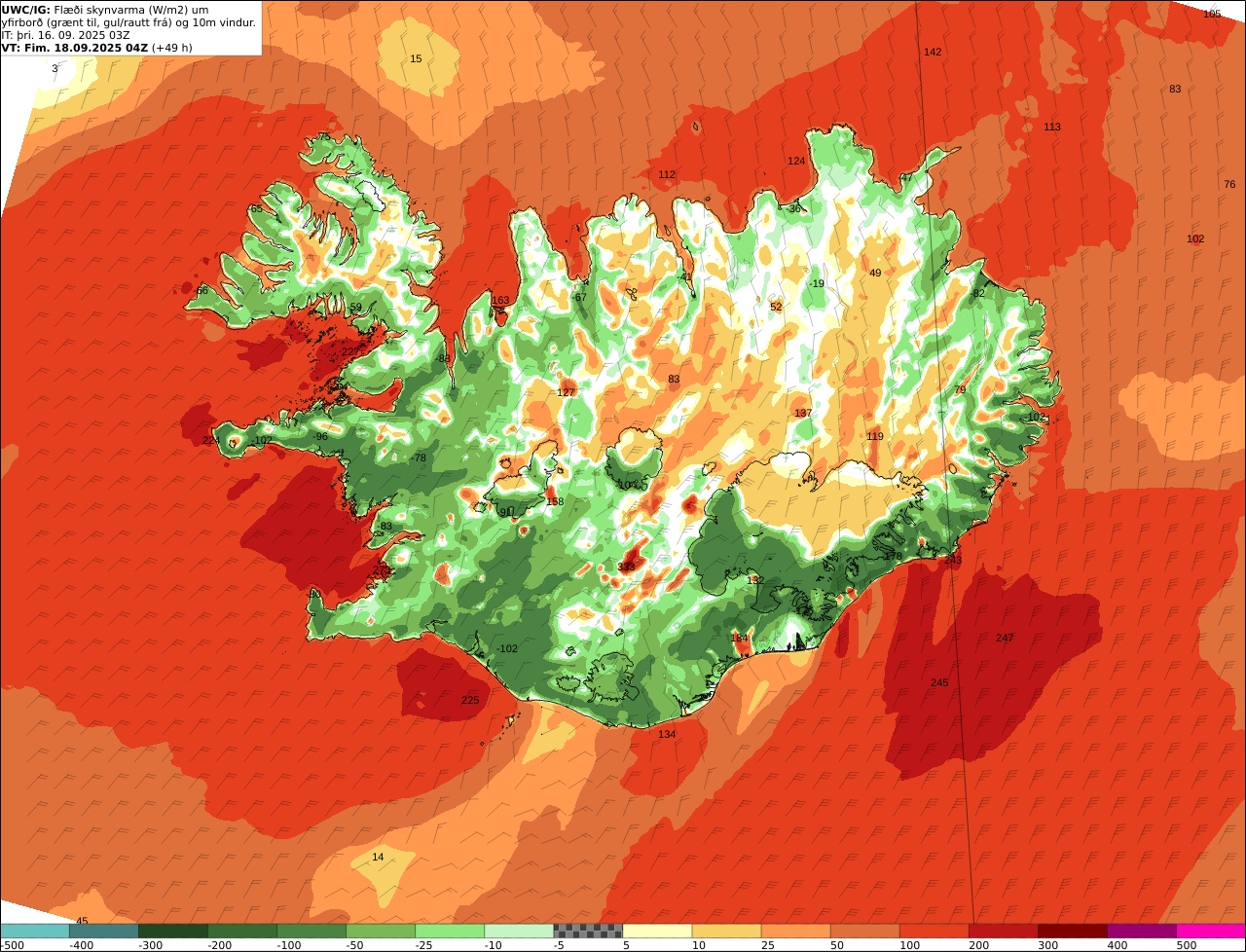1246x952 pixels.
Task: Click the checkered -5 to 5 legend swatch
Action: click(x=587, y=931)
